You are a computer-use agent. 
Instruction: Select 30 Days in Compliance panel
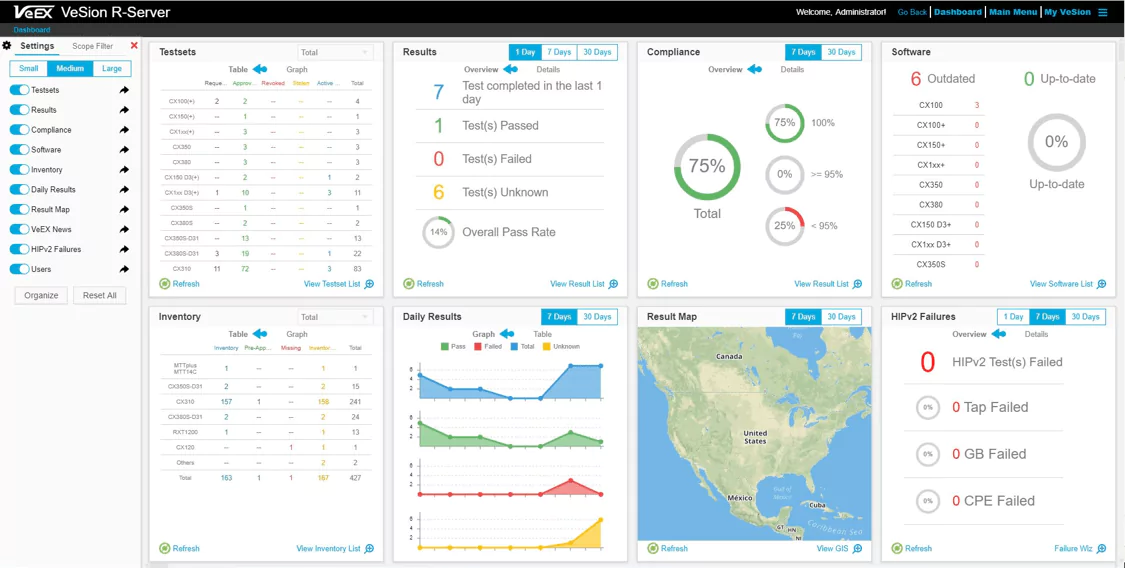(x=840, y=52)
